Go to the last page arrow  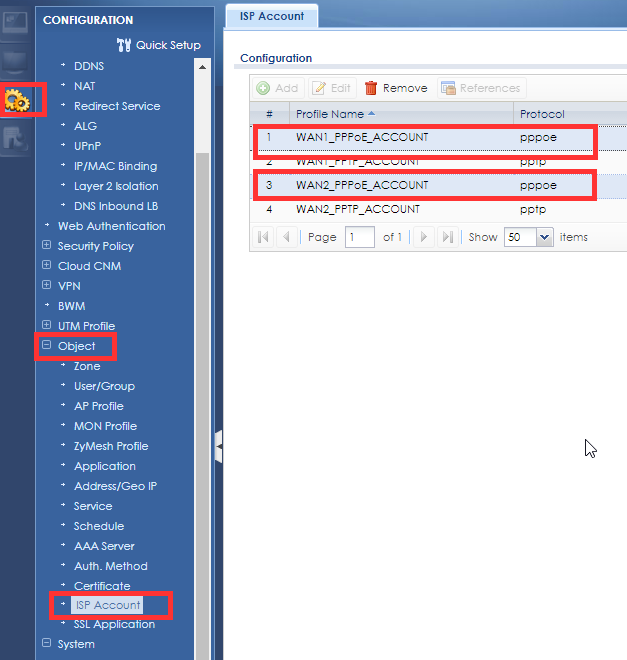(x=447, y=237)
